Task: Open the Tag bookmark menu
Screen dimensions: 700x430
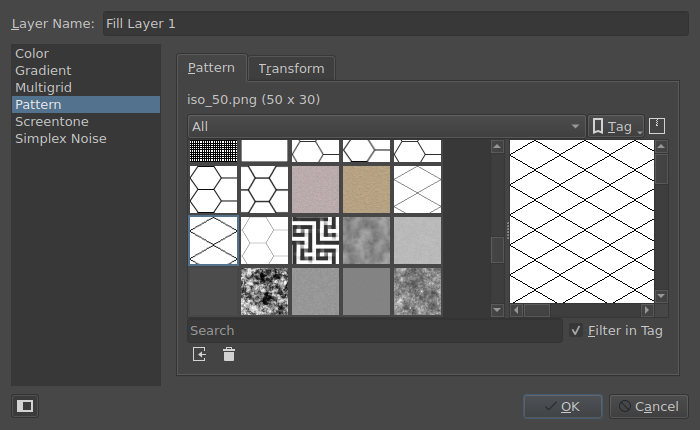Action: (x=616, y=126)
